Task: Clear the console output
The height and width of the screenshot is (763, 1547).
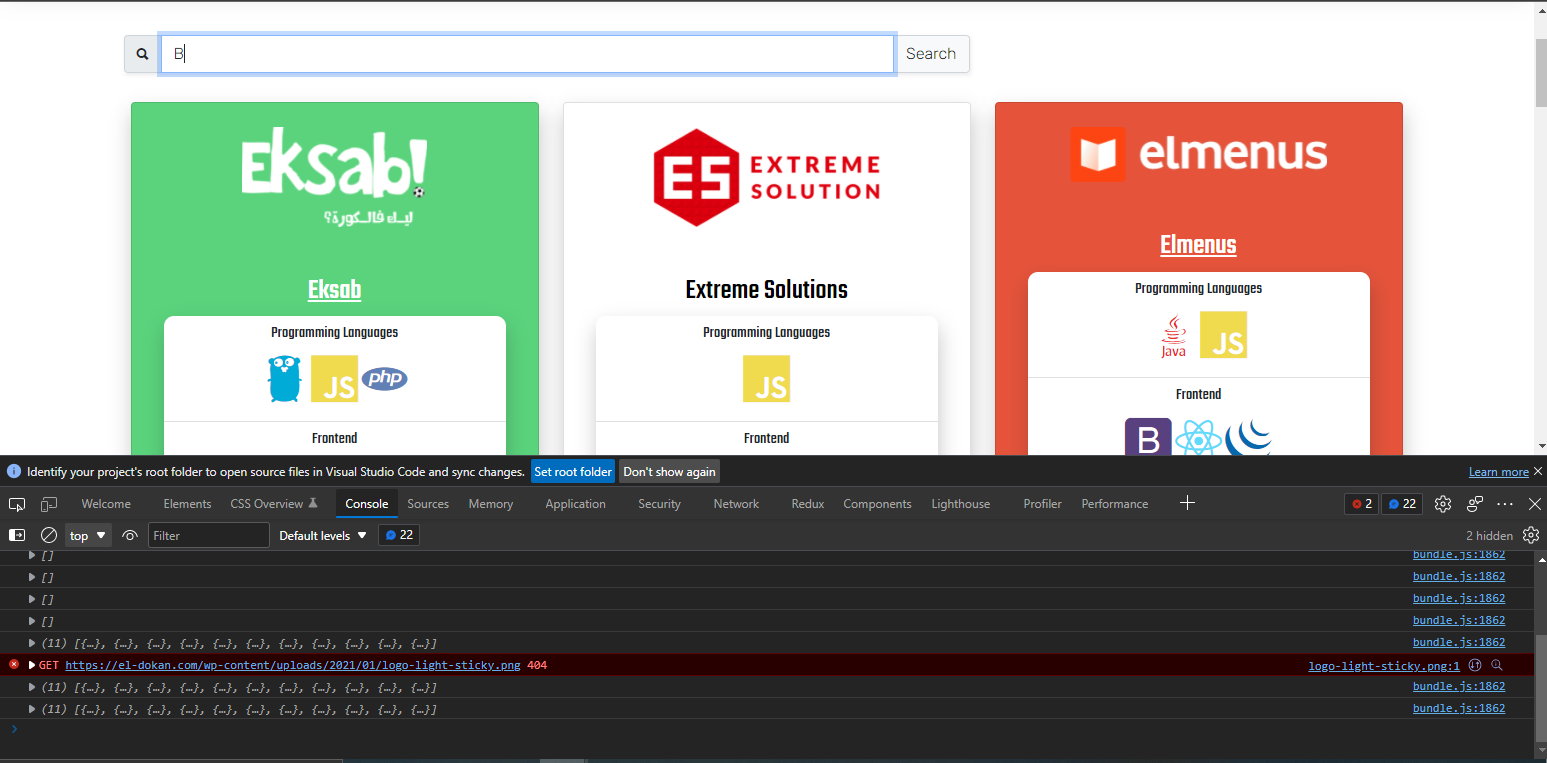Action: (x=48, y=535)
